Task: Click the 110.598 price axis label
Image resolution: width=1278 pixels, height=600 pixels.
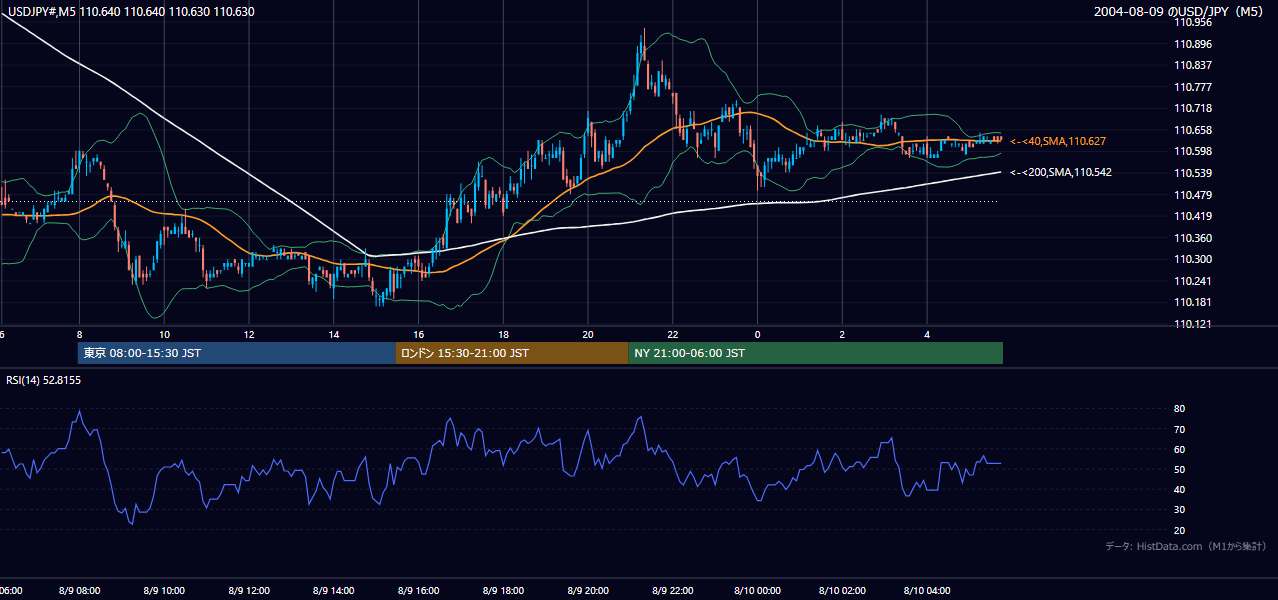Action: pyautogui.click(x=1194, y=151)
